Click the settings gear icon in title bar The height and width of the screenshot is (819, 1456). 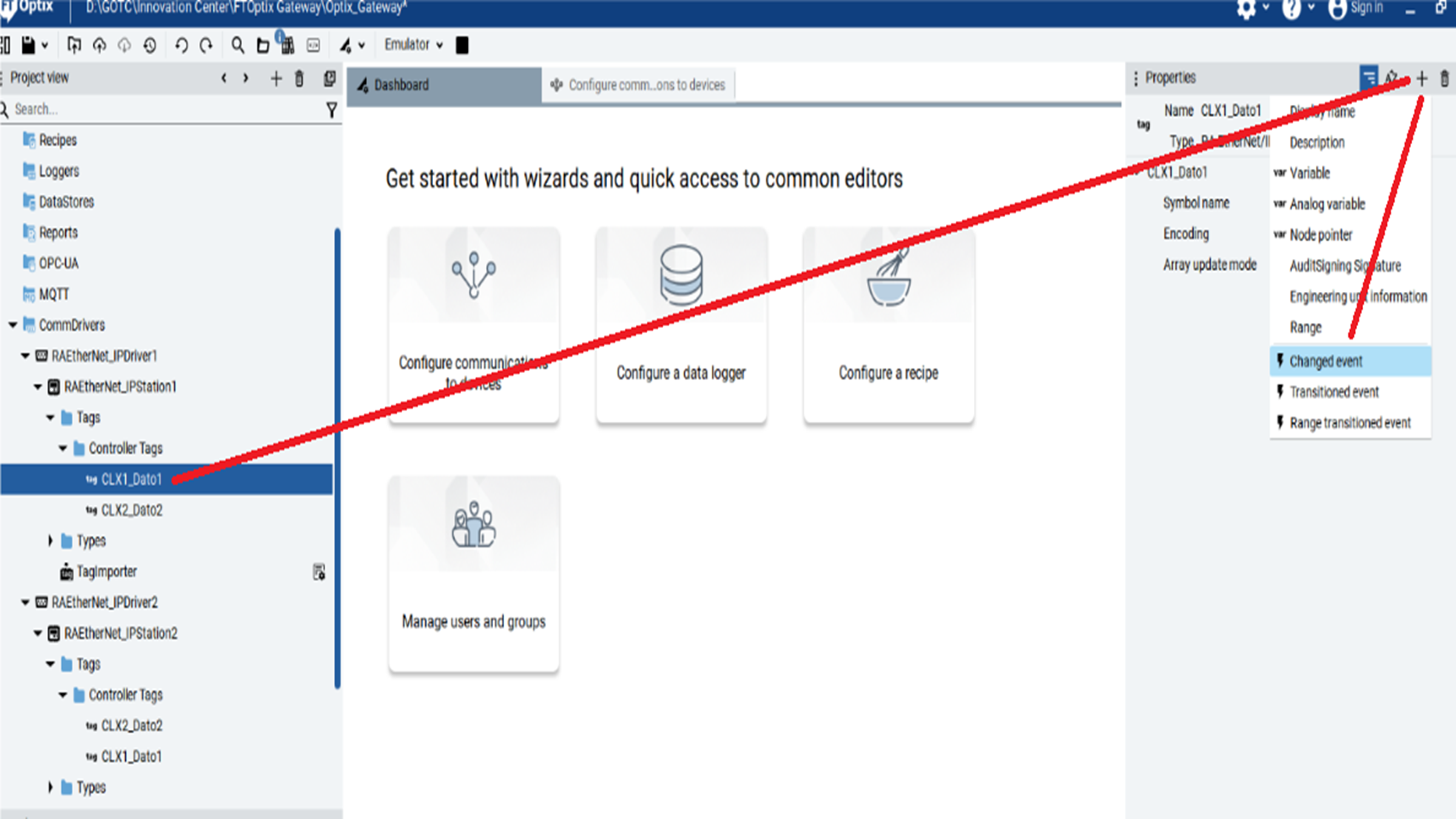click(x=1246, y=8)
